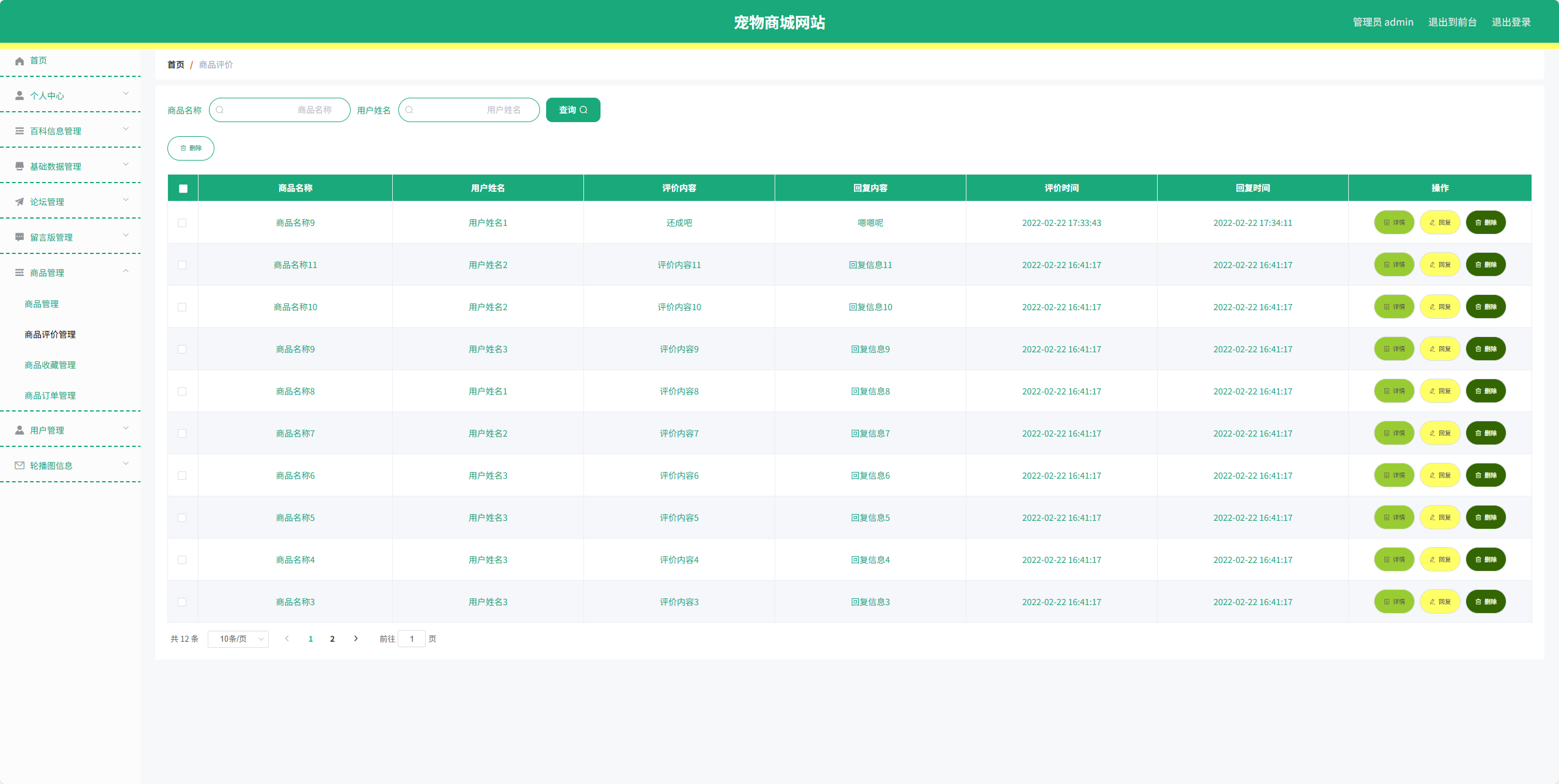This screenshot has height=784, width=1559.
Task: Check the row checkbox for 商品名称11
Action: [x=182, y=265]
